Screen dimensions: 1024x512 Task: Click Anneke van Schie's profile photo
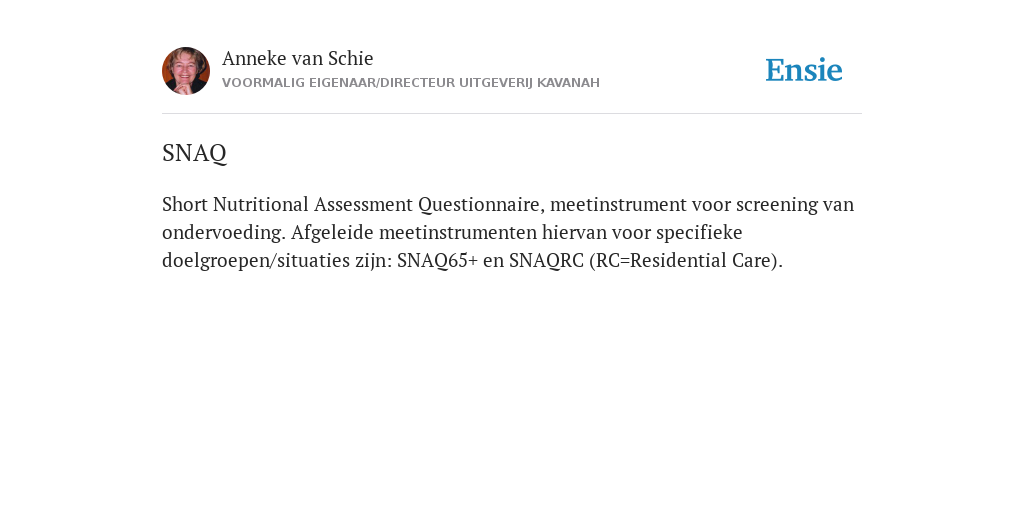click(186, 71)
